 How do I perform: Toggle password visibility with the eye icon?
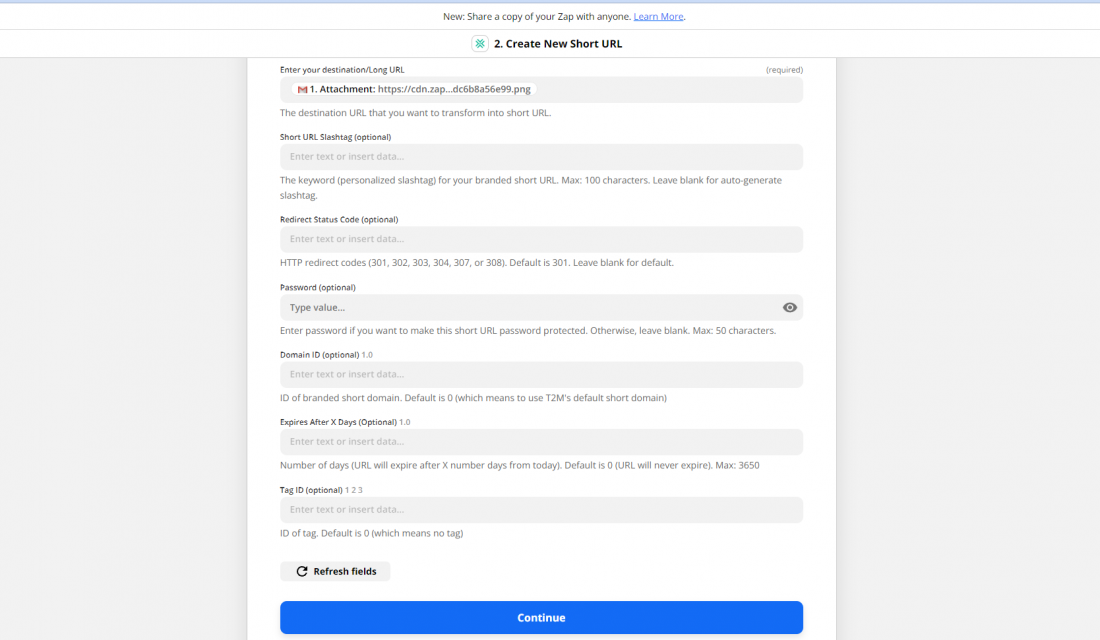[x=789, y=307]
